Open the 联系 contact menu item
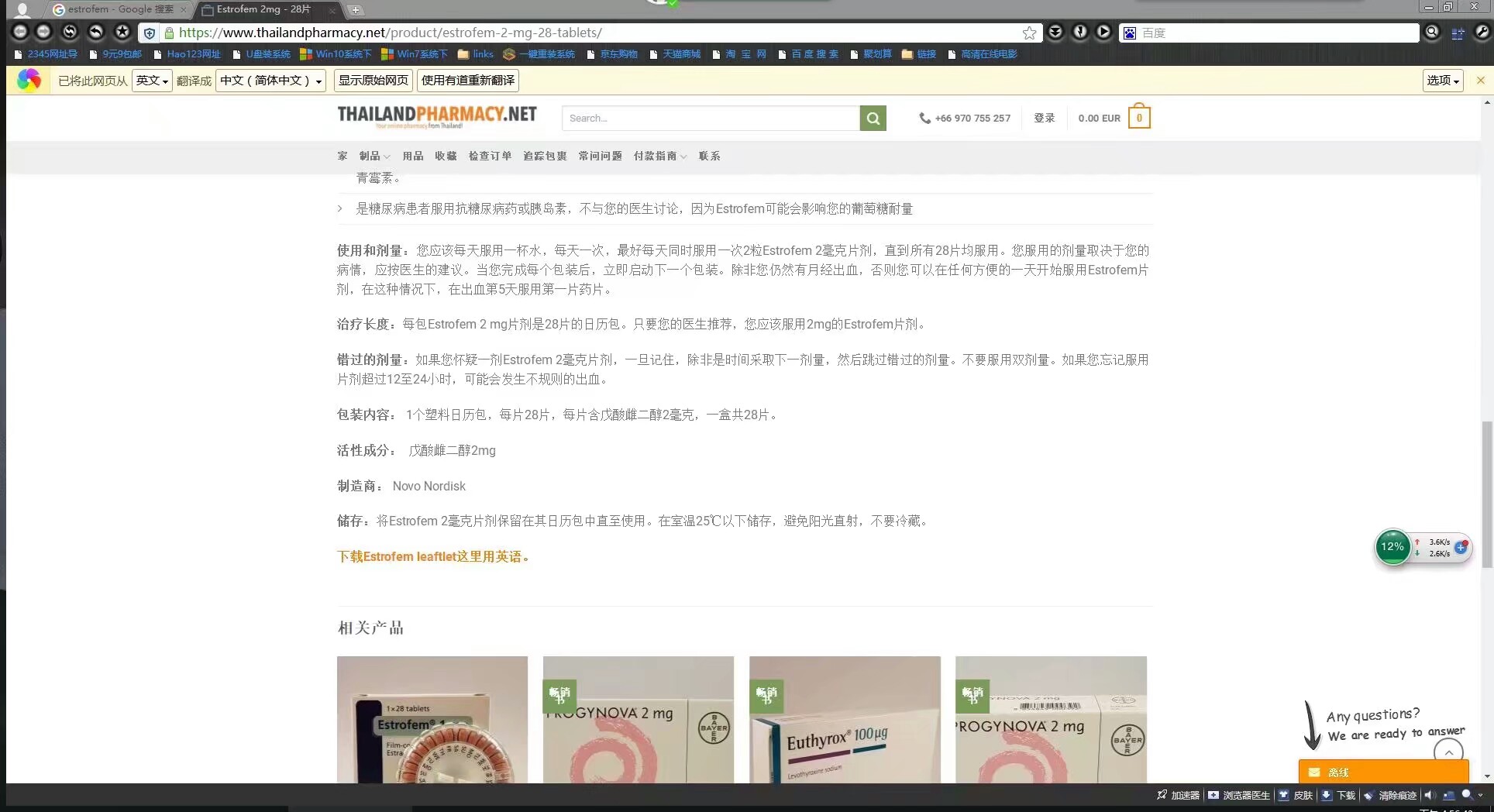 pos(709,156)
